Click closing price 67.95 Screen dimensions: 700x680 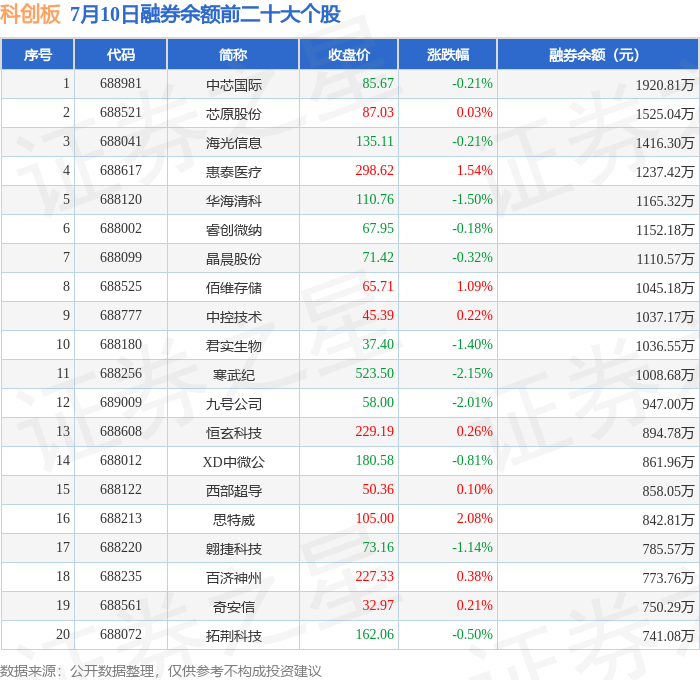coord(378,228)
